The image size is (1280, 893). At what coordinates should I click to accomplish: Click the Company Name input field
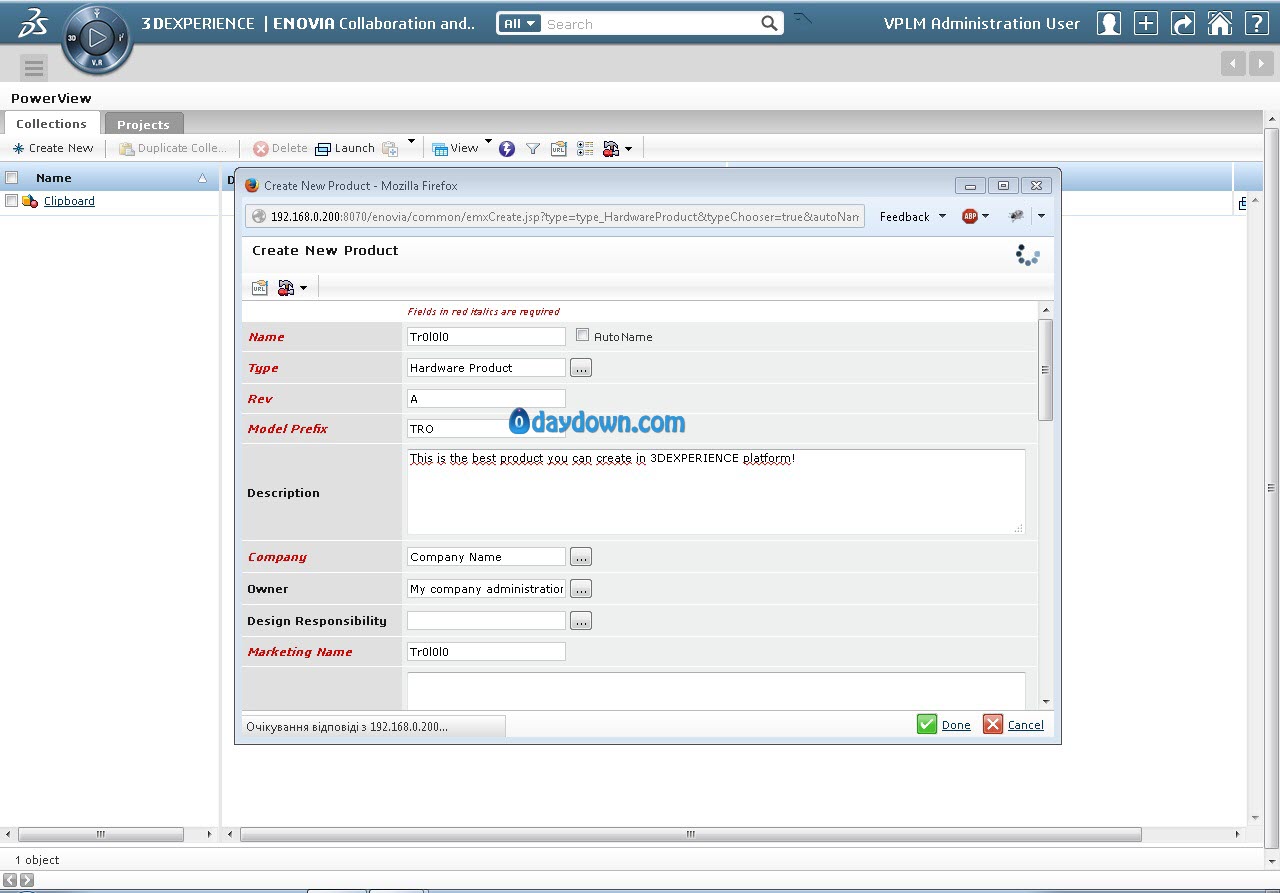[486, 557]
